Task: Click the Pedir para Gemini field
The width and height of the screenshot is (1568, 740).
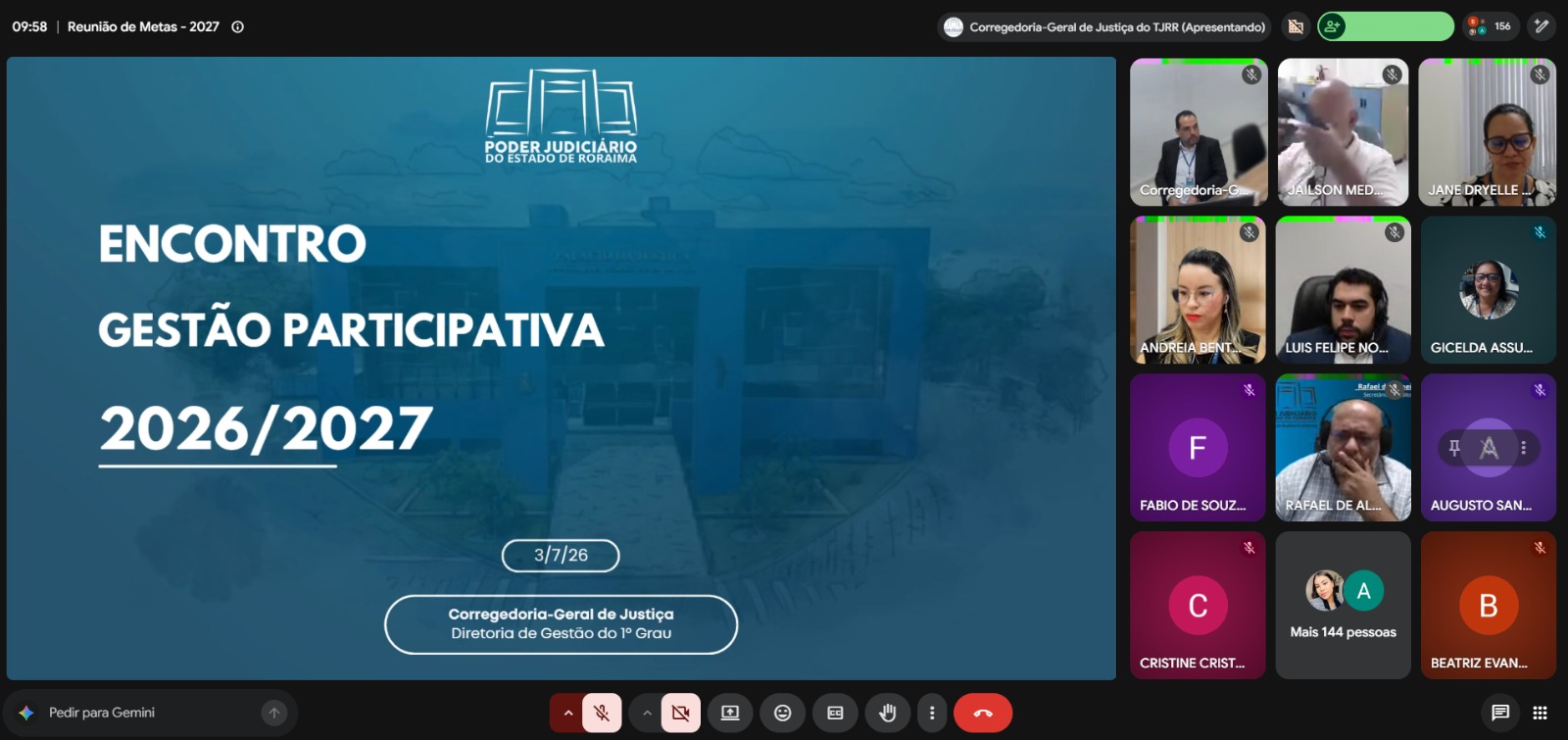Action: [150, 713]
